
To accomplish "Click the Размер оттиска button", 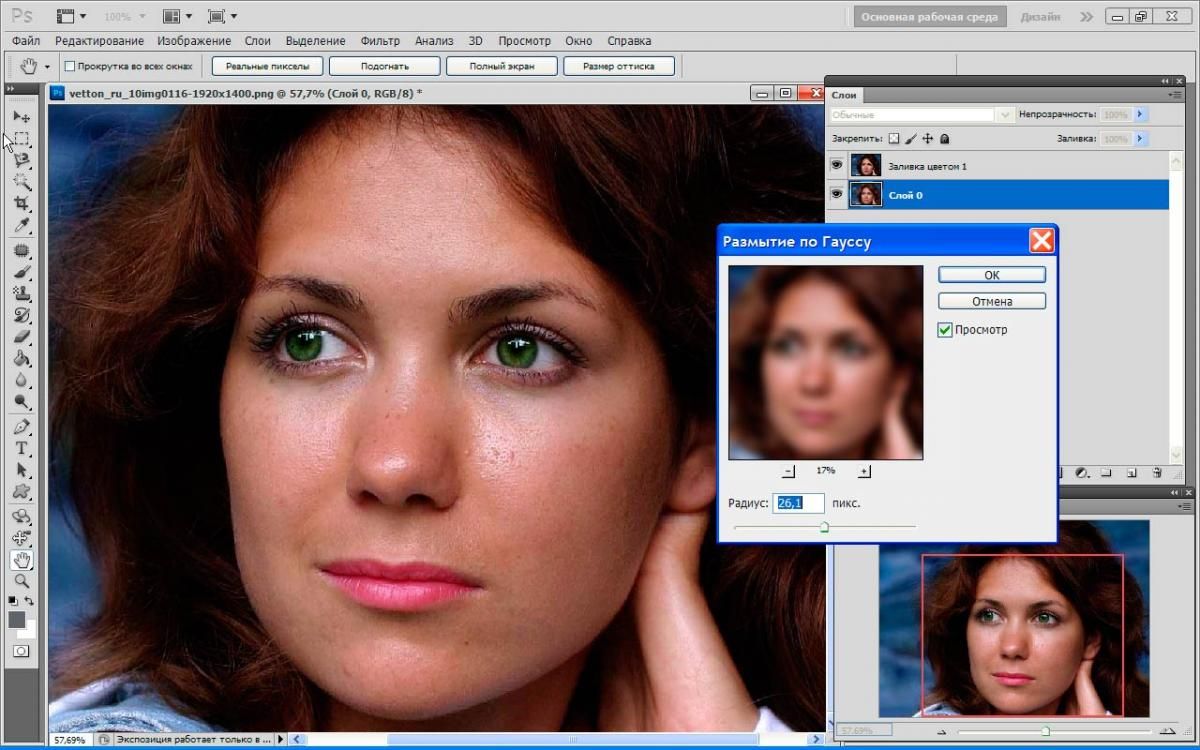I will [x=619, y=66].
